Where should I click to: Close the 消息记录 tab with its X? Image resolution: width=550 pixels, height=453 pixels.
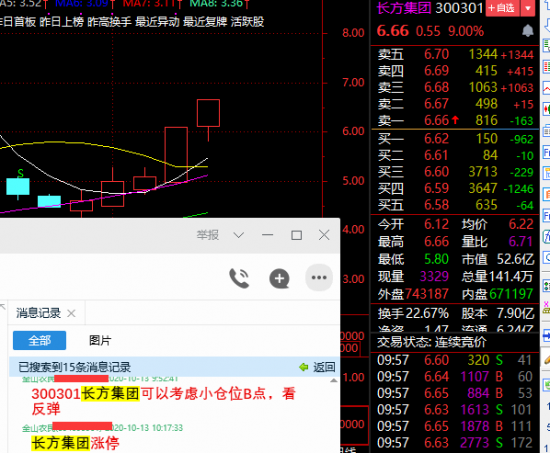click(71, 313)
